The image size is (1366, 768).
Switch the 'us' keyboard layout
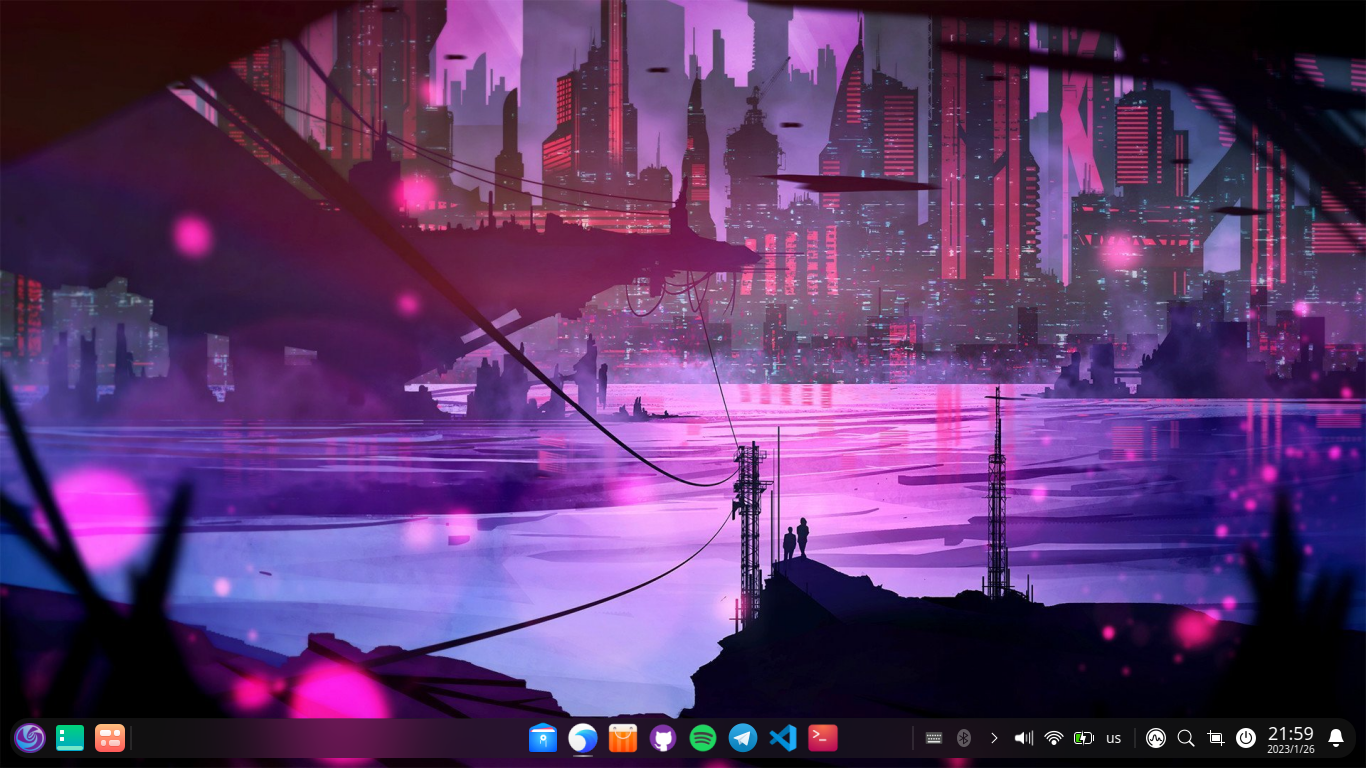coord(1114,738)
